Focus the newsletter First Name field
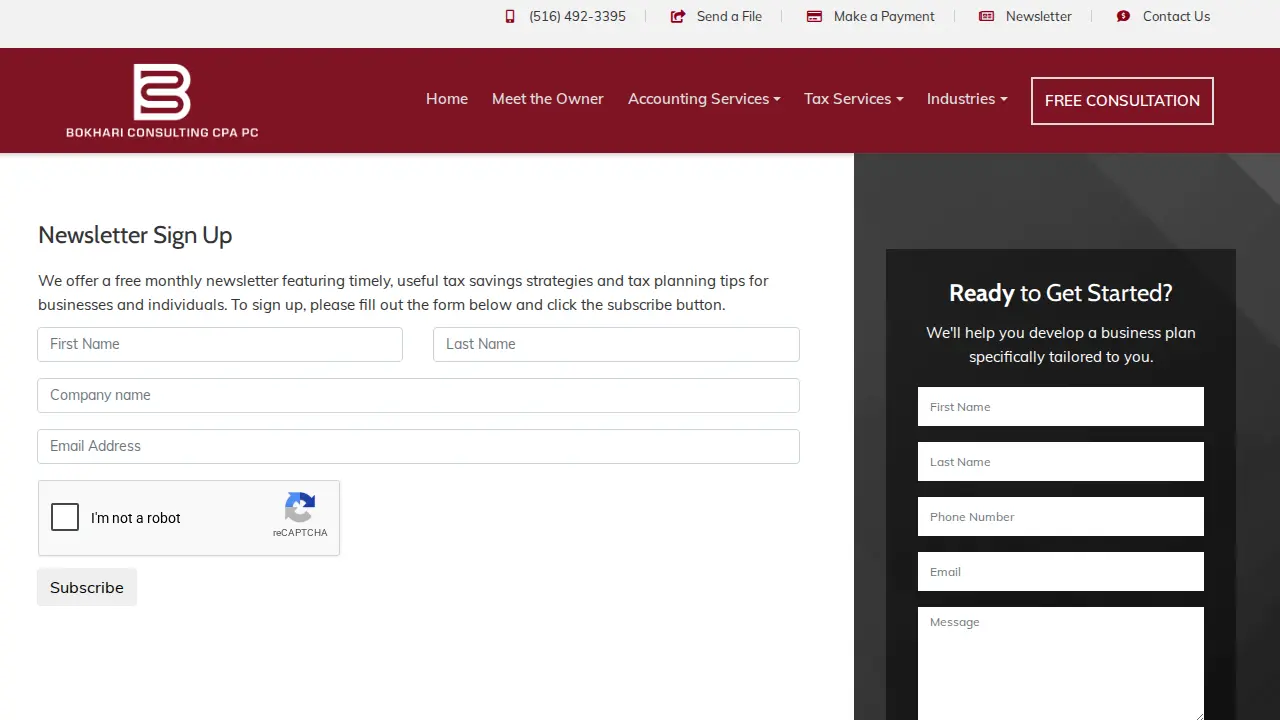Image resolution: width=1280 pixels, height=720 pixels. [220, 344]
